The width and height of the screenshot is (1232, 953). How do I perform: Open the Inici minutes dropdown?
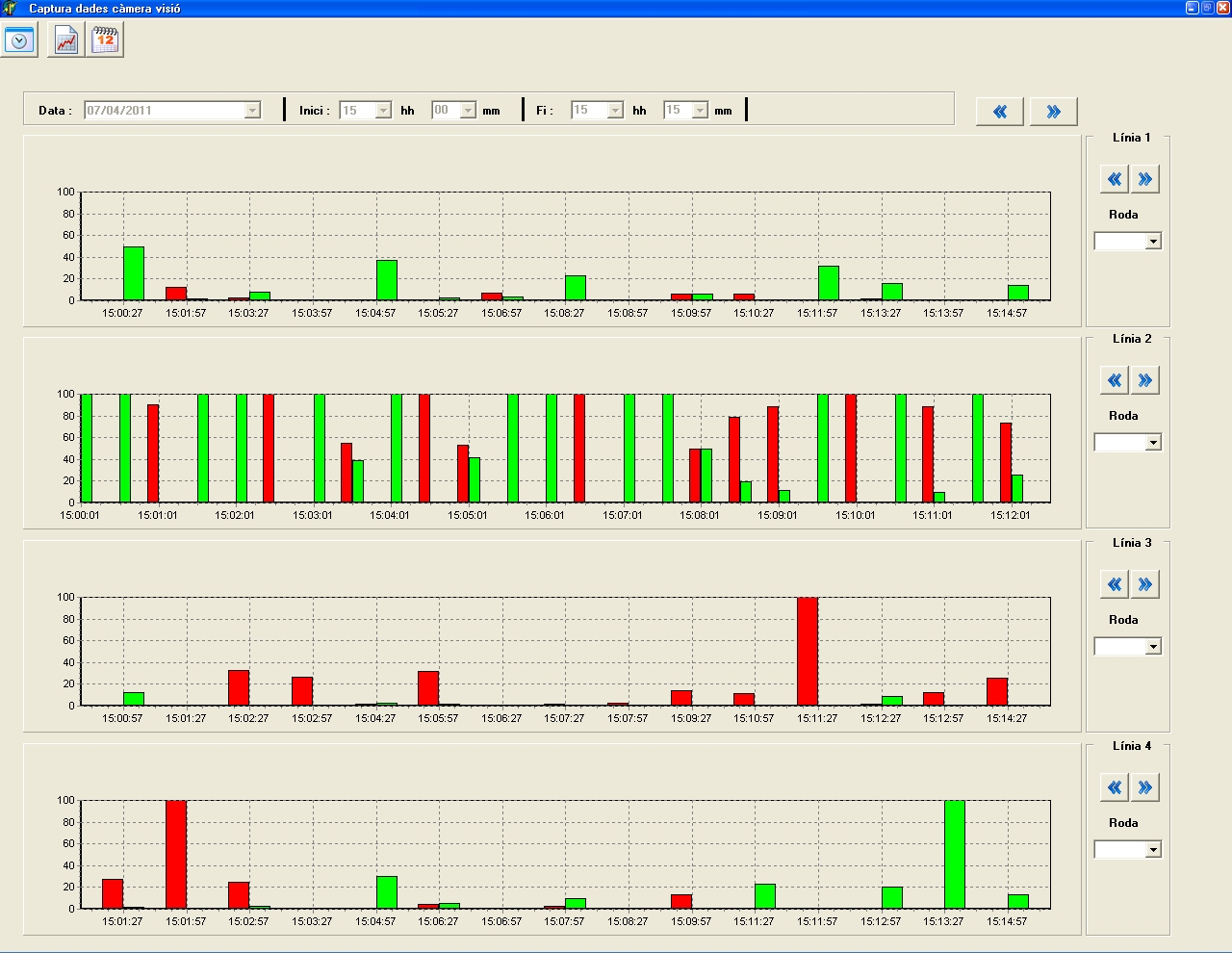[x=468, y=111]
